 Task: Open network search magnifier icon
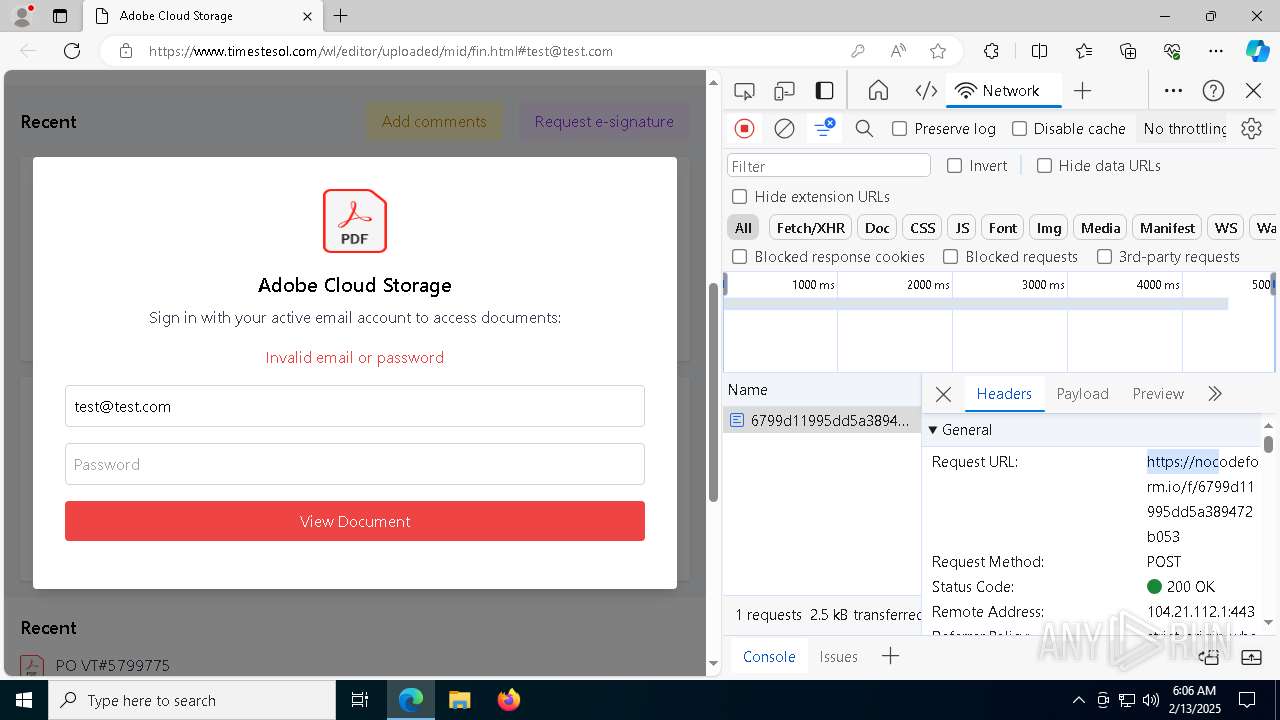[865, 128]
